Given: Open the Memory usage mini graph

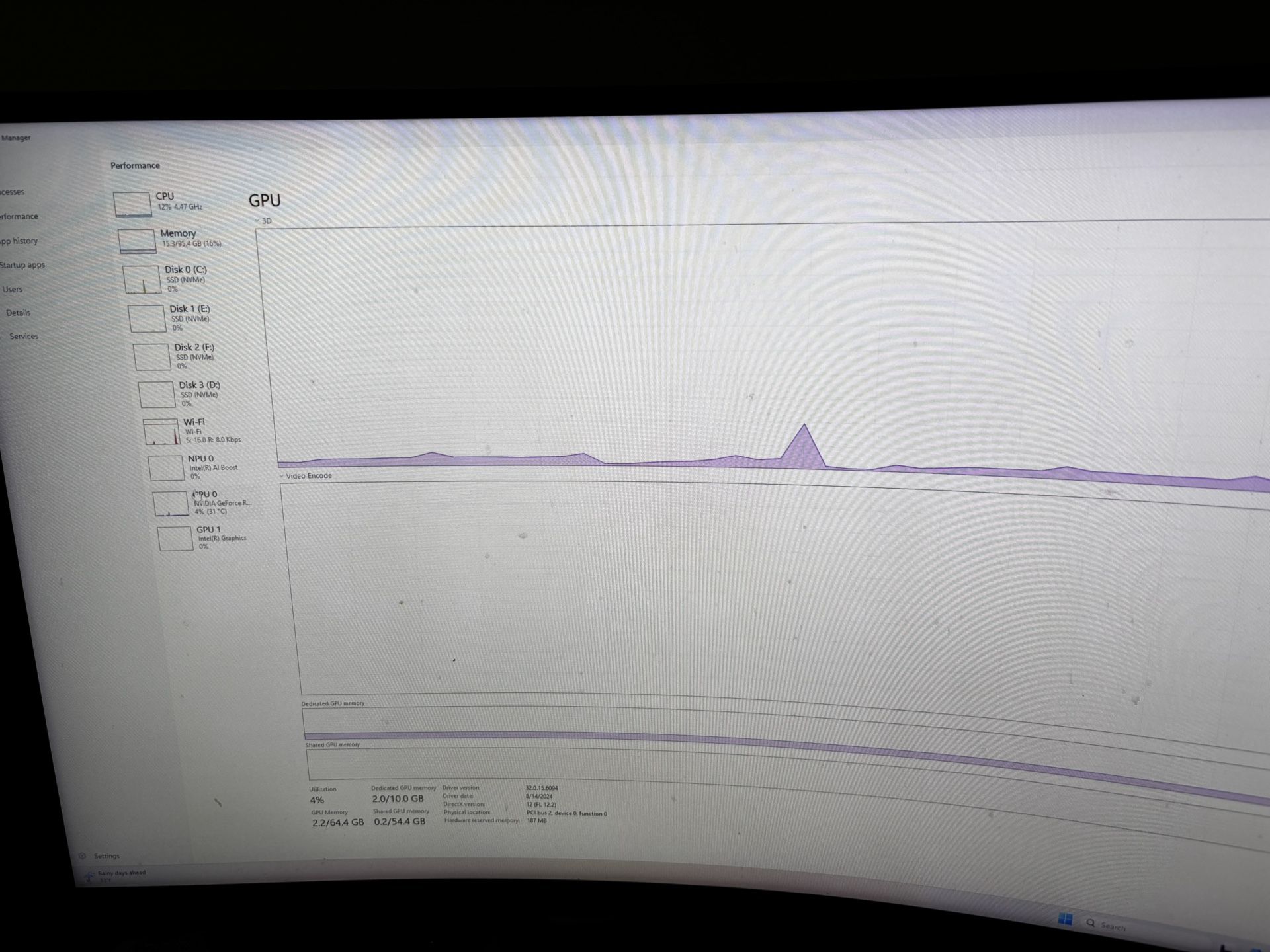Looking at the screenshot, I should click(137, 241).
